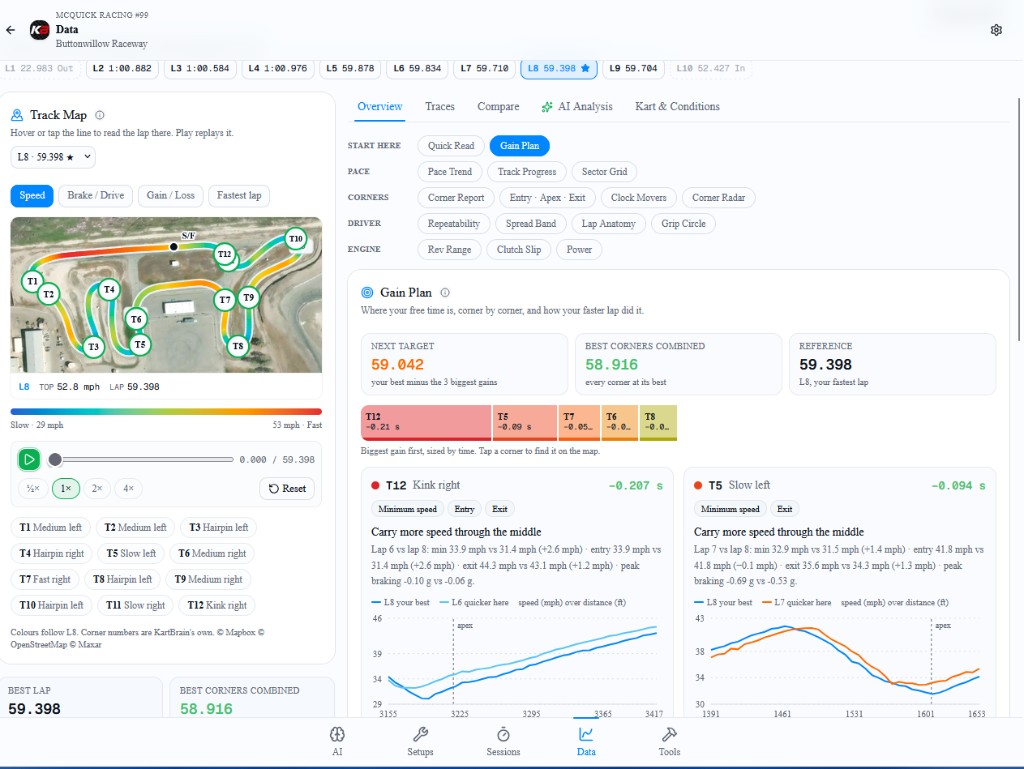Image resolution: width=1024 pixels, height=769 pixels.
Task: Open the AI tab in bottom navigation
Action: coord(337,741)
